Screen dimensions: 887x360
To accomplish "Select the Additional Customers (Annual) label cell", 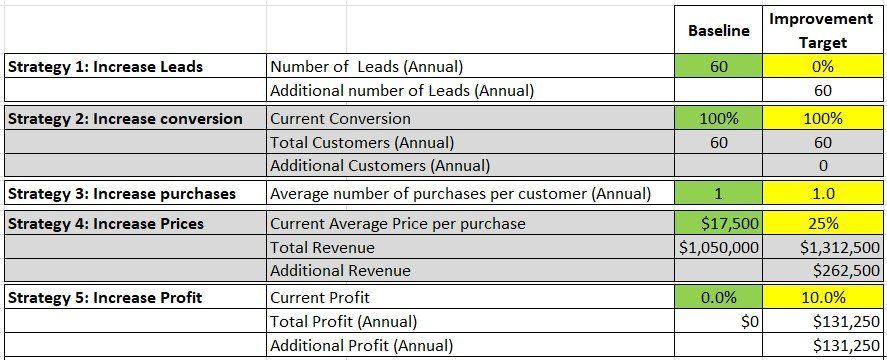I will (471, 165).
